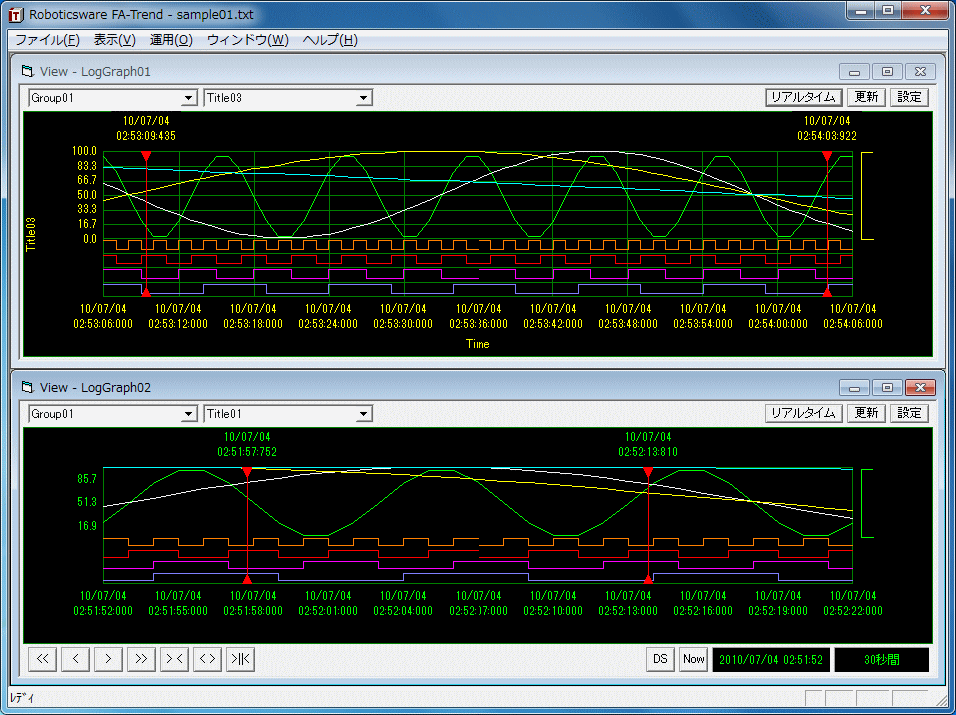Click the 30秒間 time span field
The width and height of the screenshot is (956, 715).
click(882, 660)
